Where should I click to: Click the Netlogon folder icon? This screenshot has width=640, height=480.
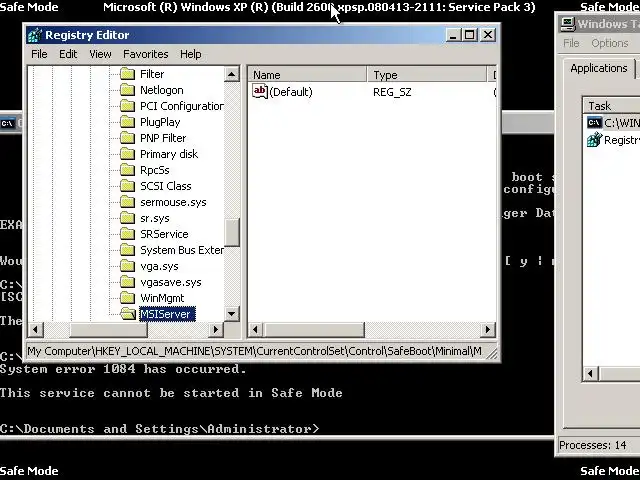pos(128,90)
